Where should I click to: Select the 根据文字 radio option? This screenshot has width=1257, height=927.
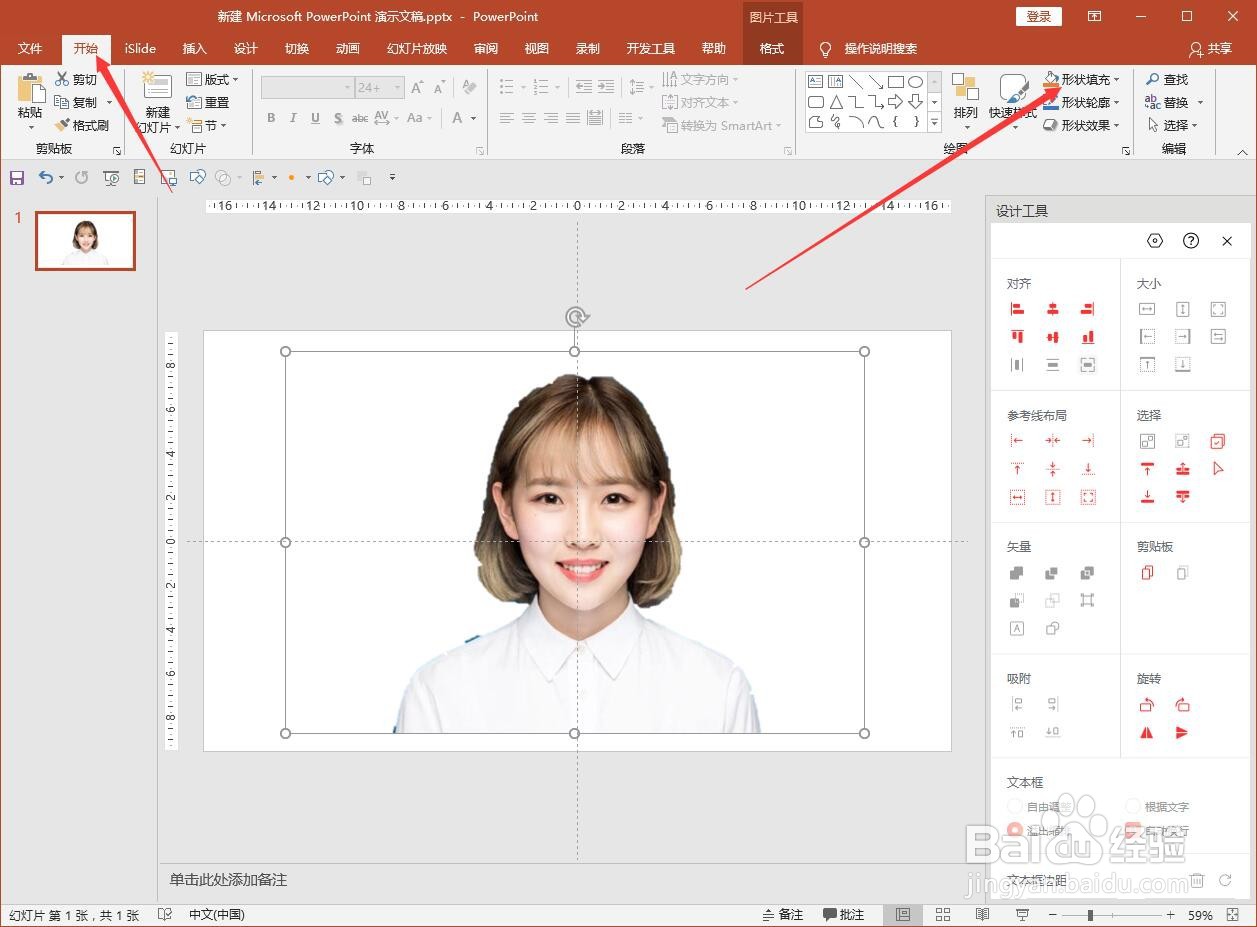point(1133,806)
